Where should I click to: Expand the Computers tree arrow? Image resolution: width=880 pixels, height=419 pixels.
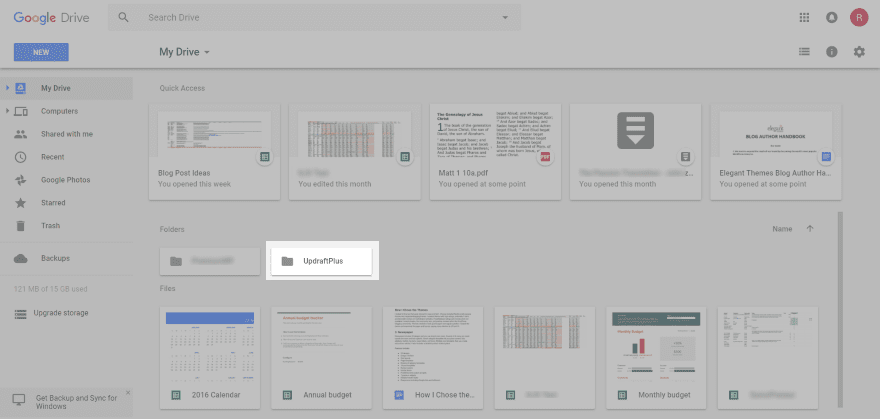tap(8, 111)
